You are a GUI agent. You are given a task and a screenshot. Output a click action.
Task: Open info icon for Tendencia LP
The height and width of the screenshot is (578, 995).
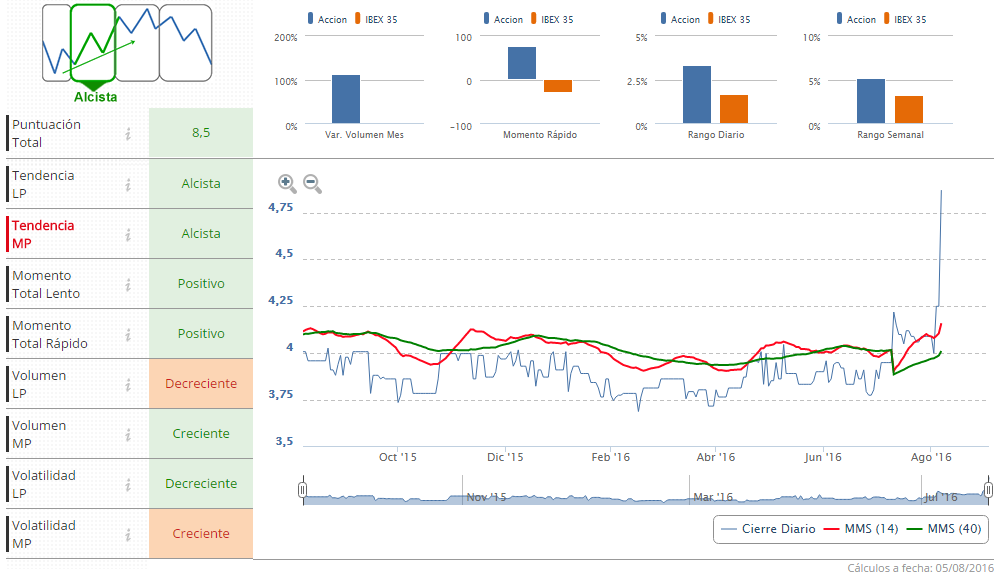tap(128, 184)
